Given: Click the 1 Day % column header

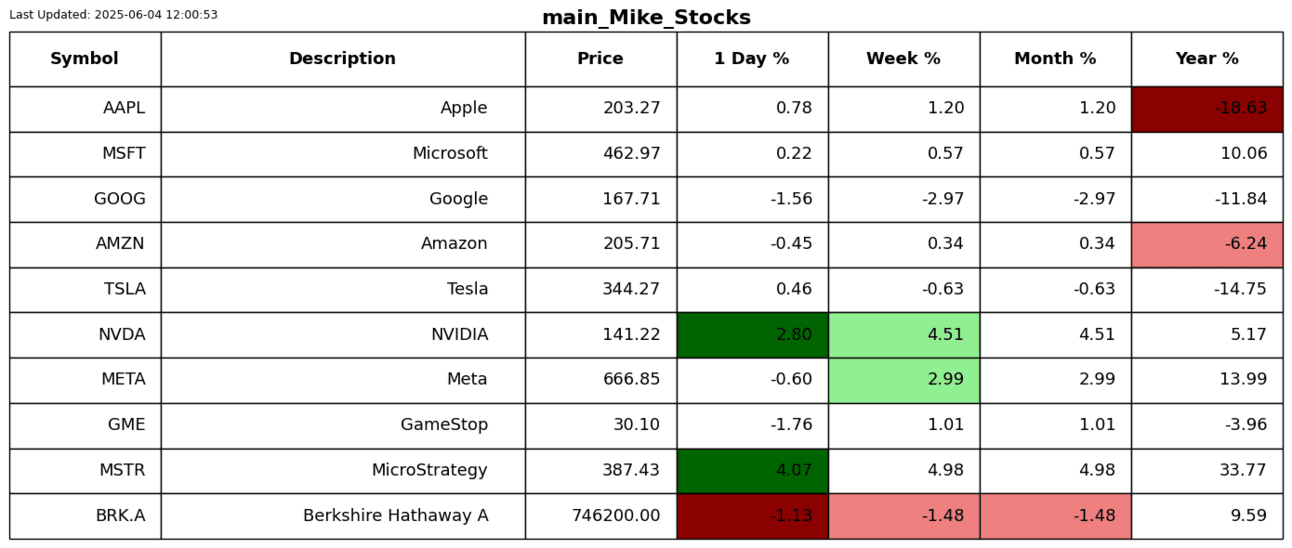Looking at the screenshot, I should tap(751, 59).
